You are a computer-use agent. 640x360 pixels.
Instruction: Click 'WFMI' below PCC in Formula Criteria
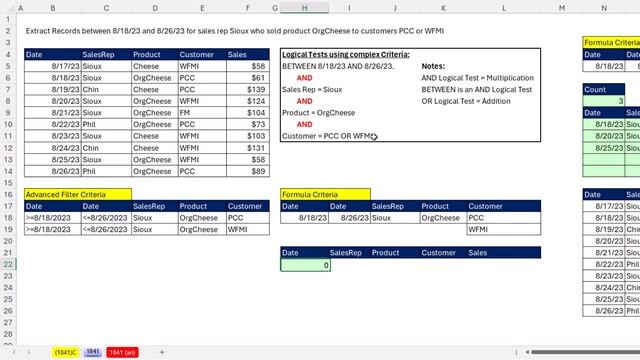pos(504,229)
